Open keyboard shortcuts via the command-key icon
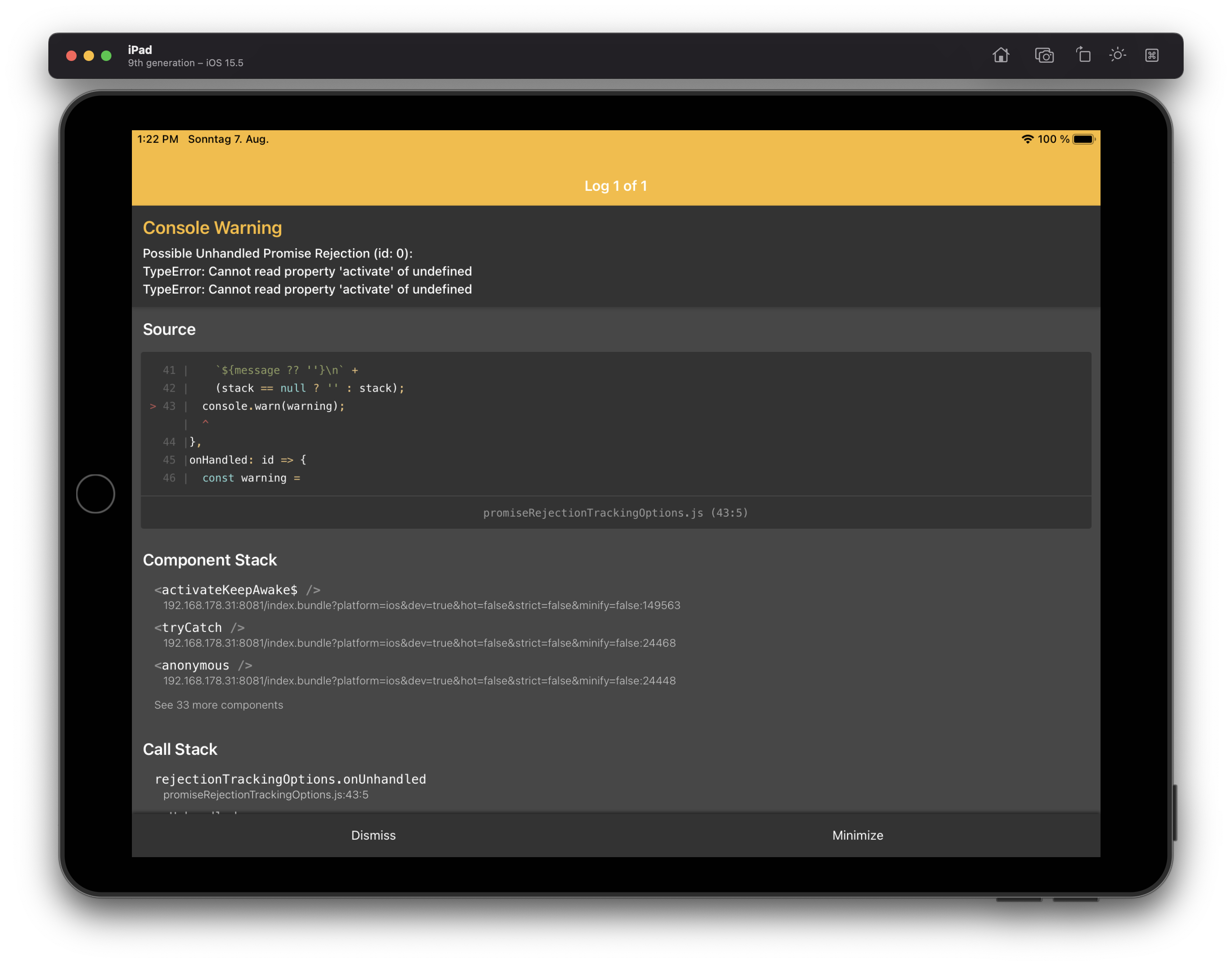 [x=1152, y=55]
